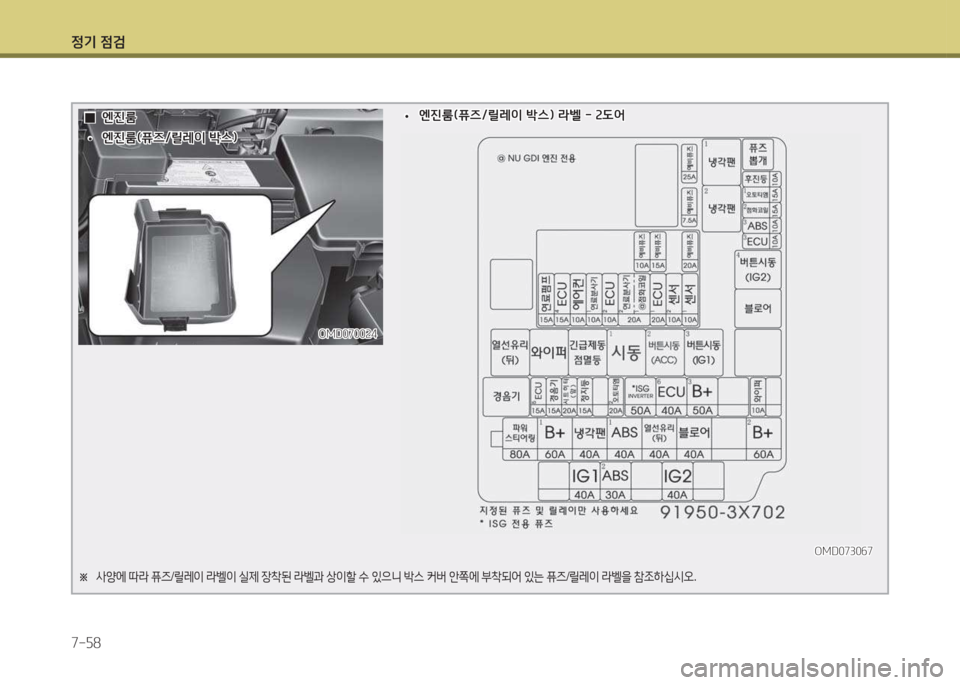Viewport: 960px width, 685px height.
Task: Click the IG1 40A fuse
Action: coord(584,482)
